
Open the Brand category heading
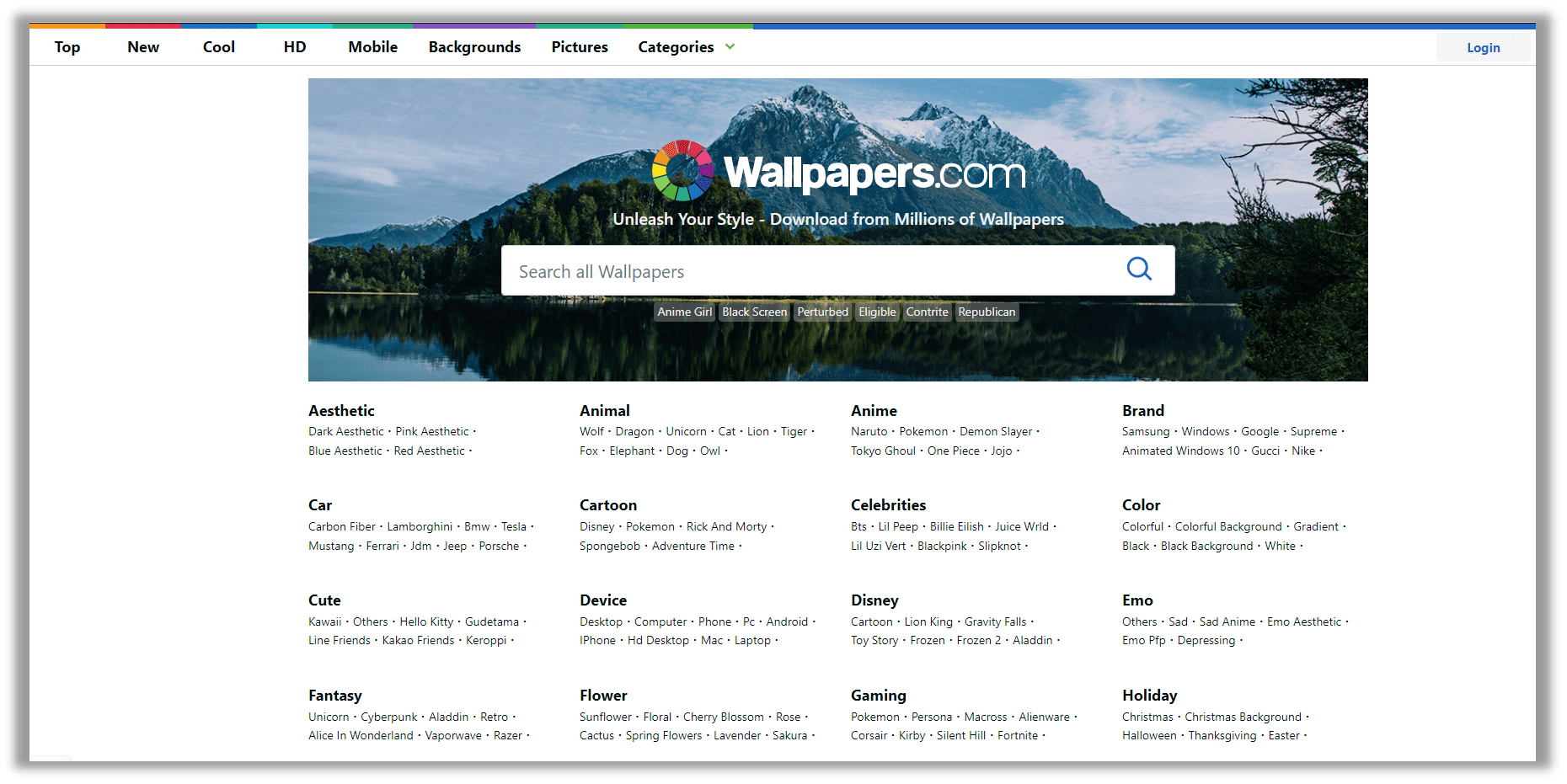[1143, 411]
